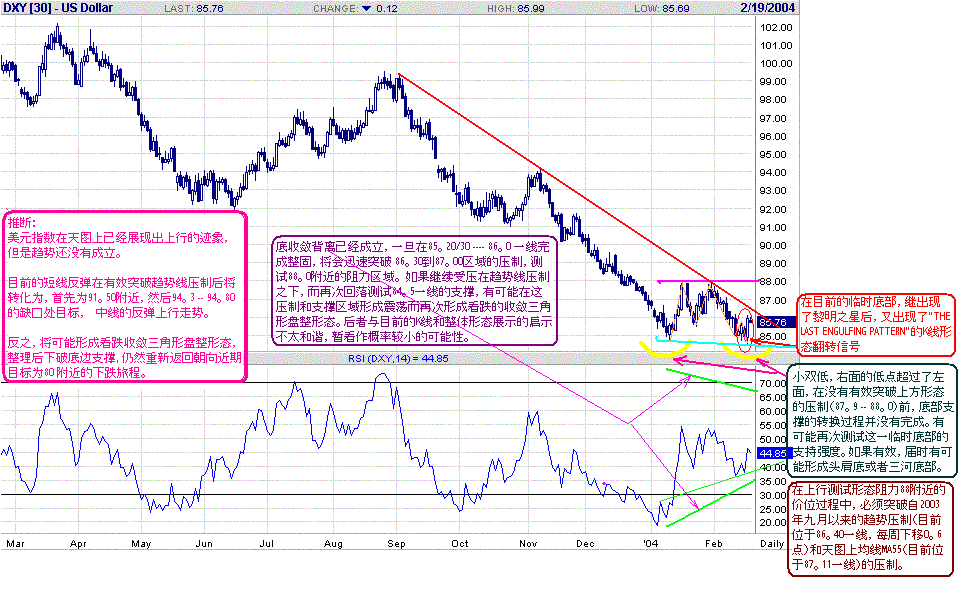The image size is (960, 591).
Task: Click the 94.00 price axis label
Action: tap(773, 173)
